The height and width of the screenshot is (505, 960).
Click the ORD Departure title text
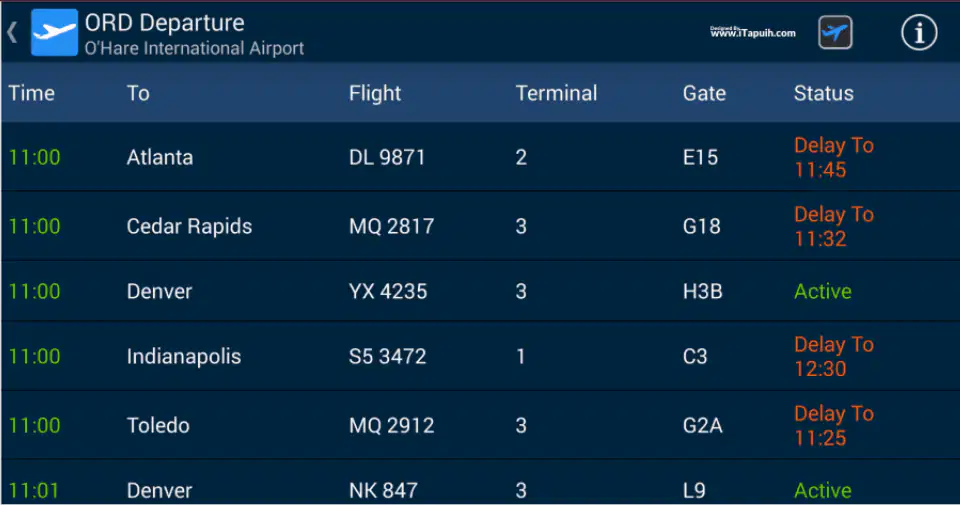pyautogui.click(x=164, y=23)
